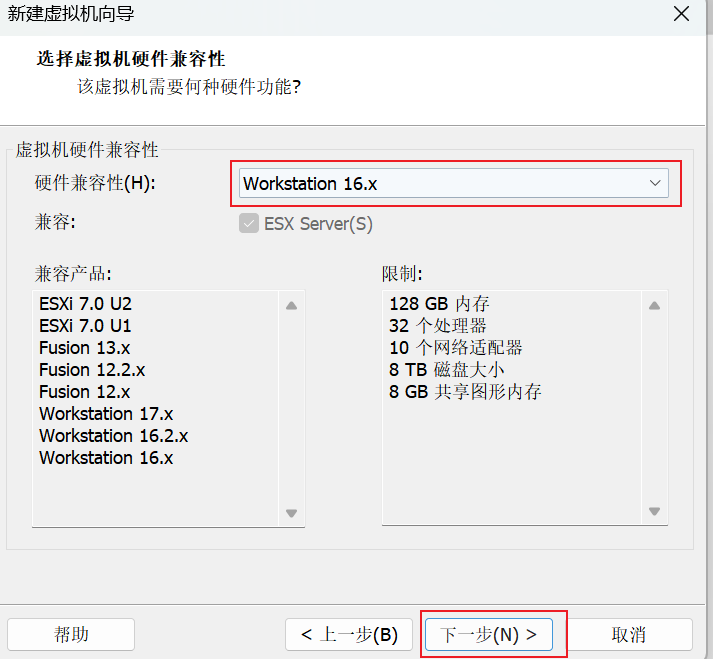Cancel the wizard with 取消

tap(629, 634)
